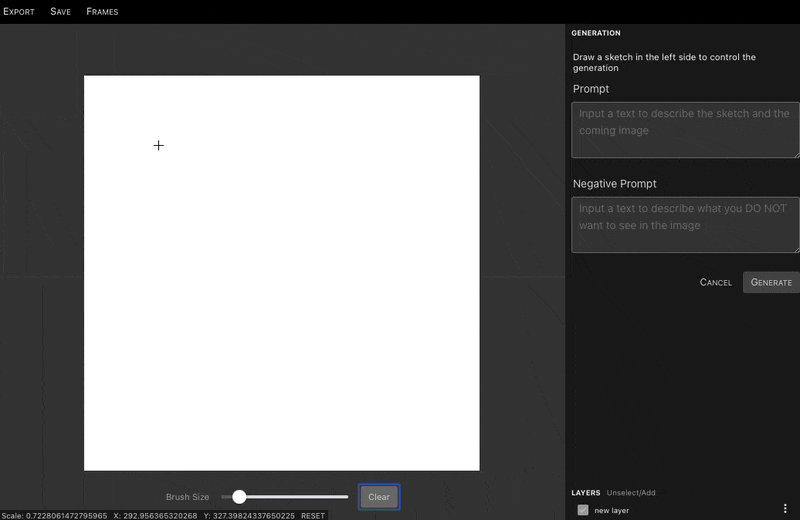The image size is (800, 520).
Task: Cancel the generation panel
Action: coord(715,282)
